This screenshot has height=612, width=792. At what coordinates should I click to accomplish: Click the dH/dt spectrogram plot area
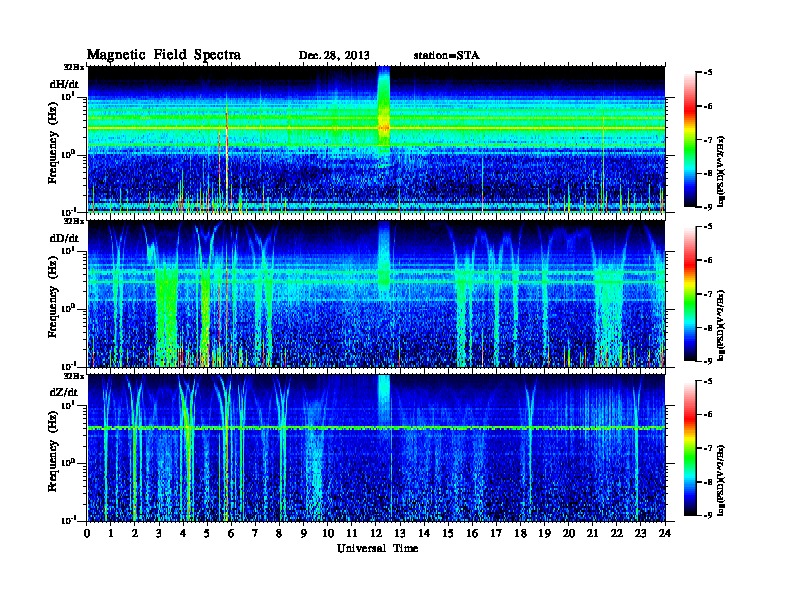pos(376,139)
